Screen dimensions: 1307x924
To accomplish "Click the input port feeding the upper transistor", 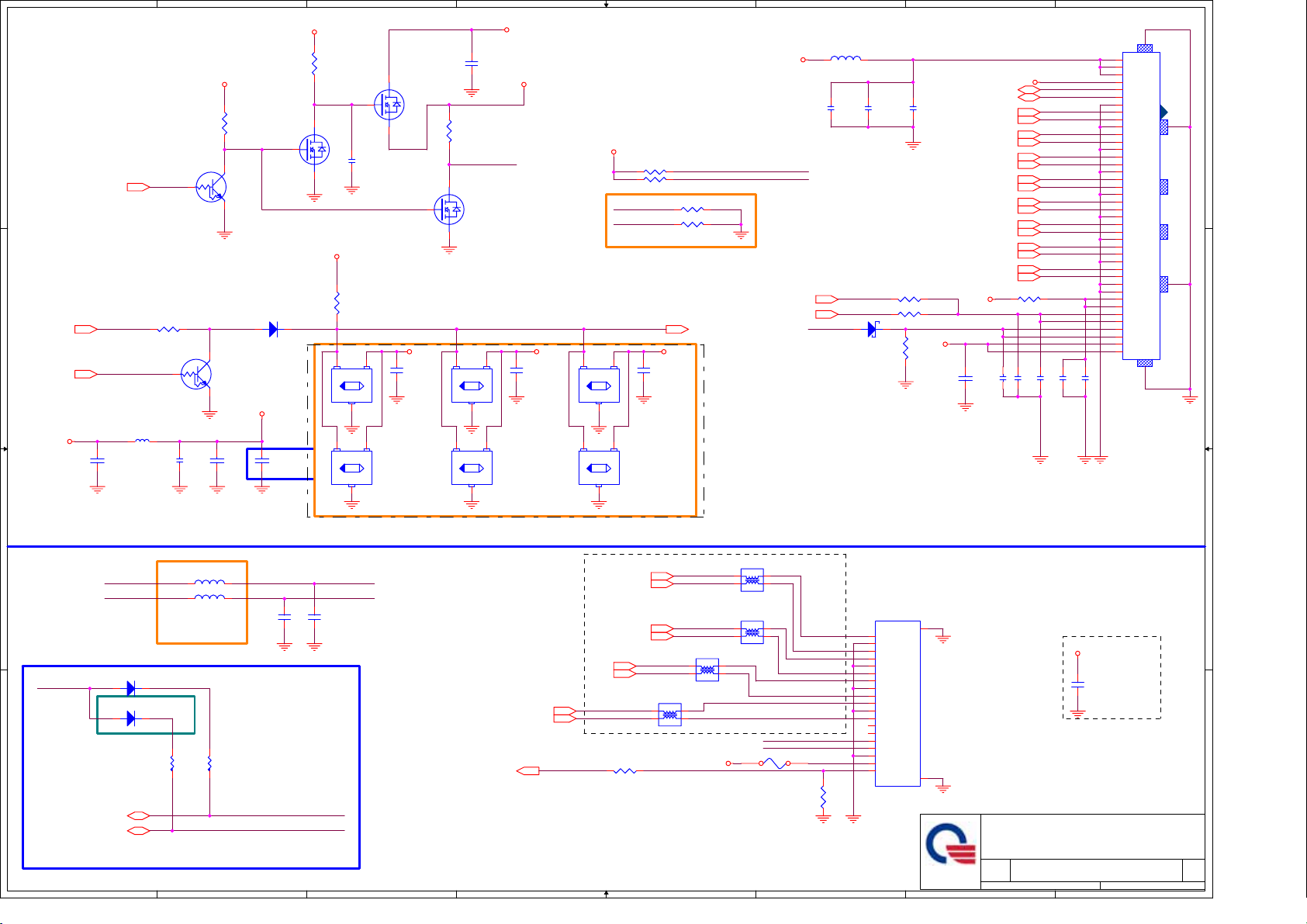I will coord(138,187).
